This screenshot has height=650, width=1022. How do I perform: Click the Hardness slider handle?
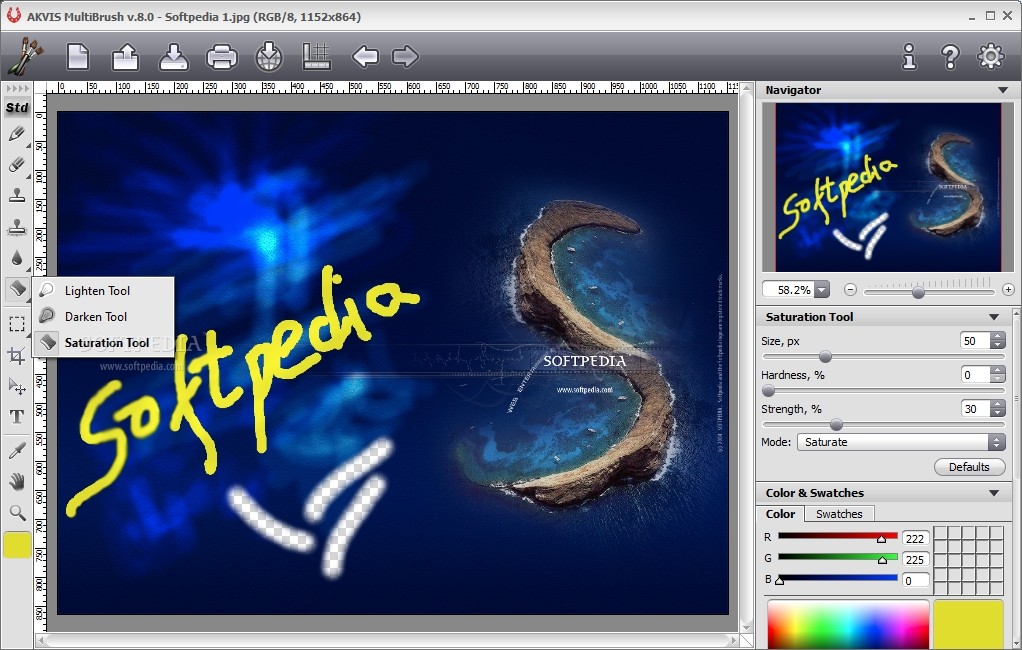[768, 391]
